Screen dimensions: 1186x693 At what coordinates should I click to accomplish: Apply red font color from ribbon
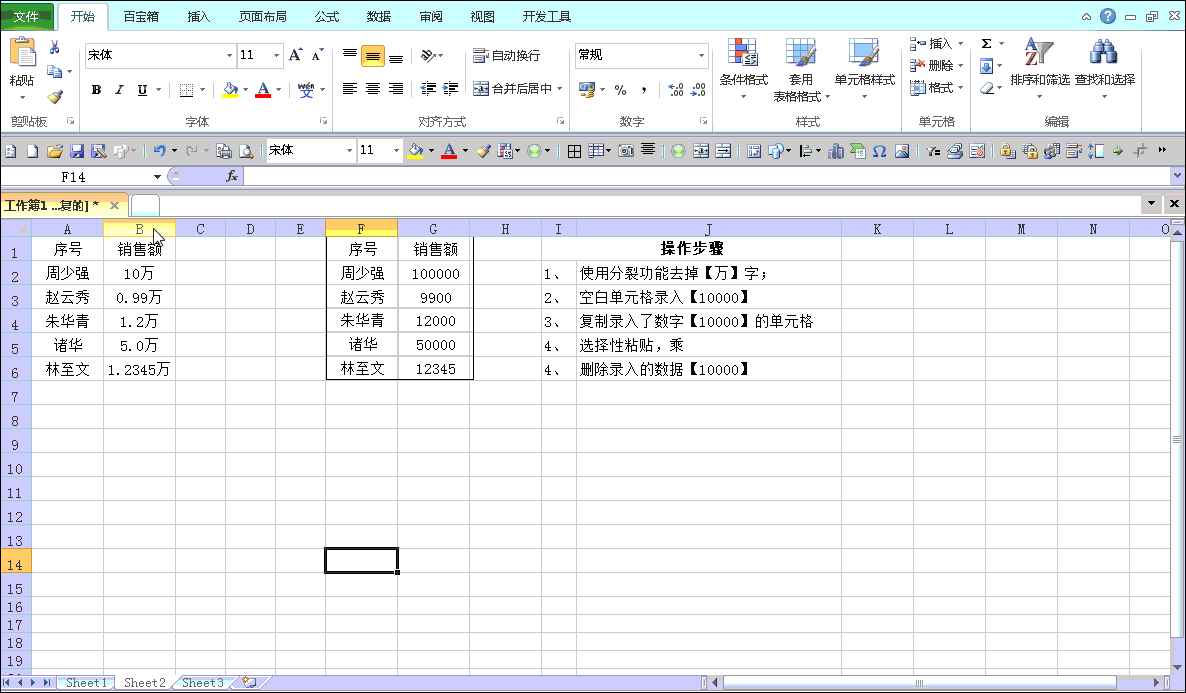(x=263, y=90)
